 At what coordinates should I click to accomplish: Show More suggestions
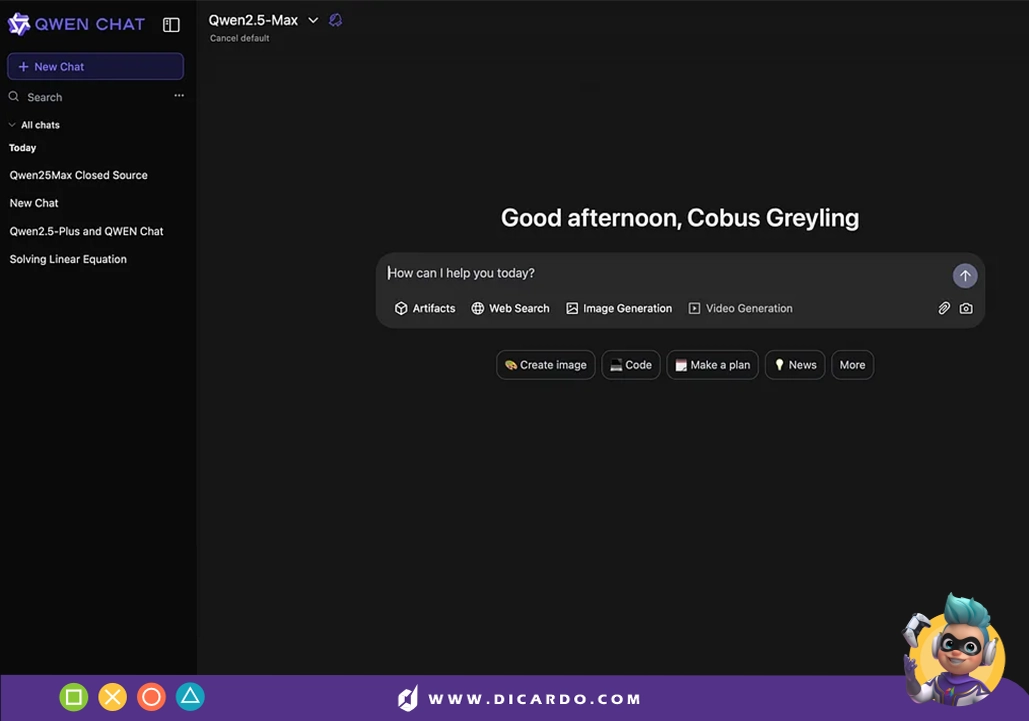(852, 365)
